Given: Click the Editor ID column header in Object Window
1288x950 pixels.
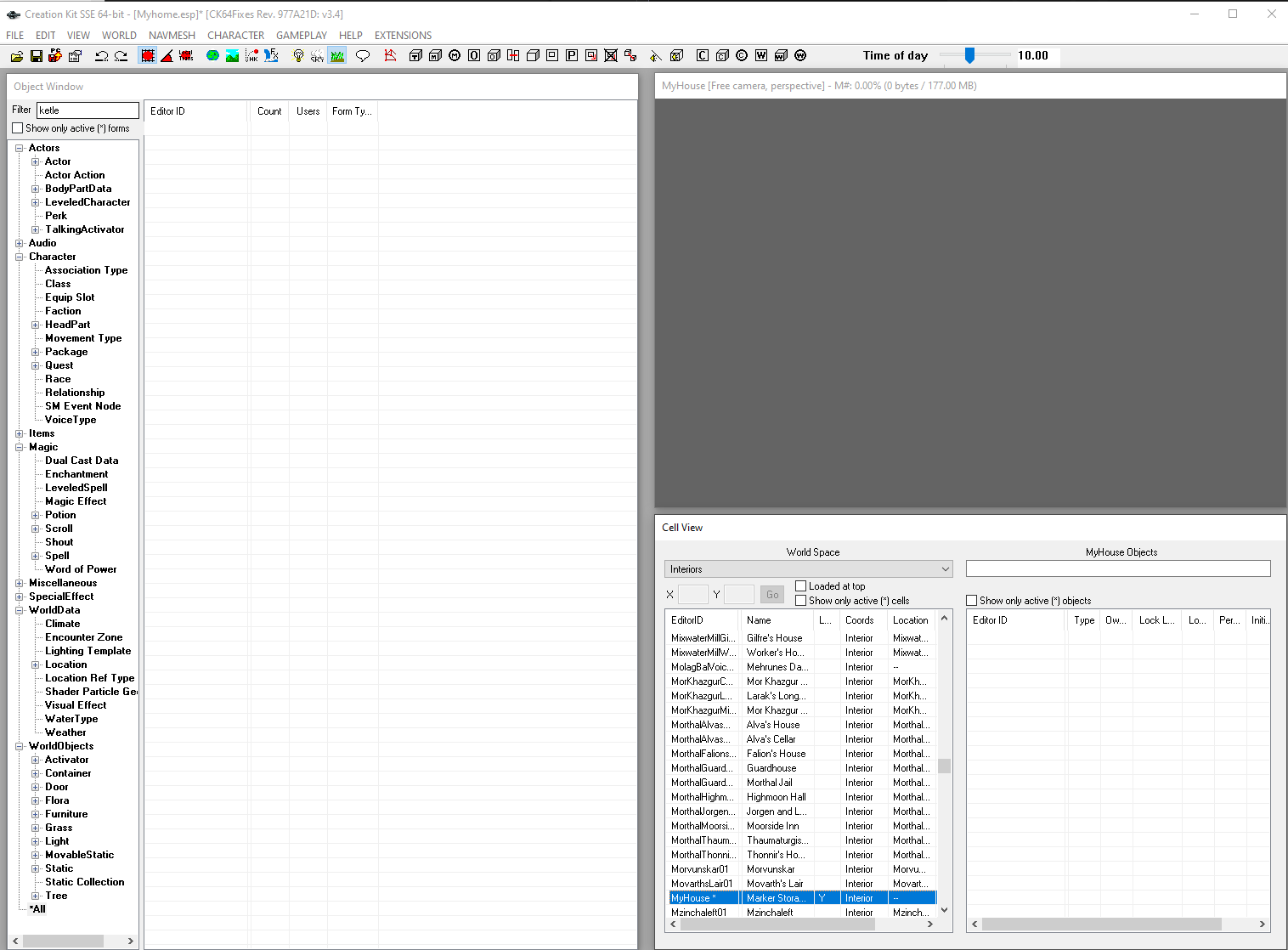Looking at the screenshot, I should (x=195, y=111).
